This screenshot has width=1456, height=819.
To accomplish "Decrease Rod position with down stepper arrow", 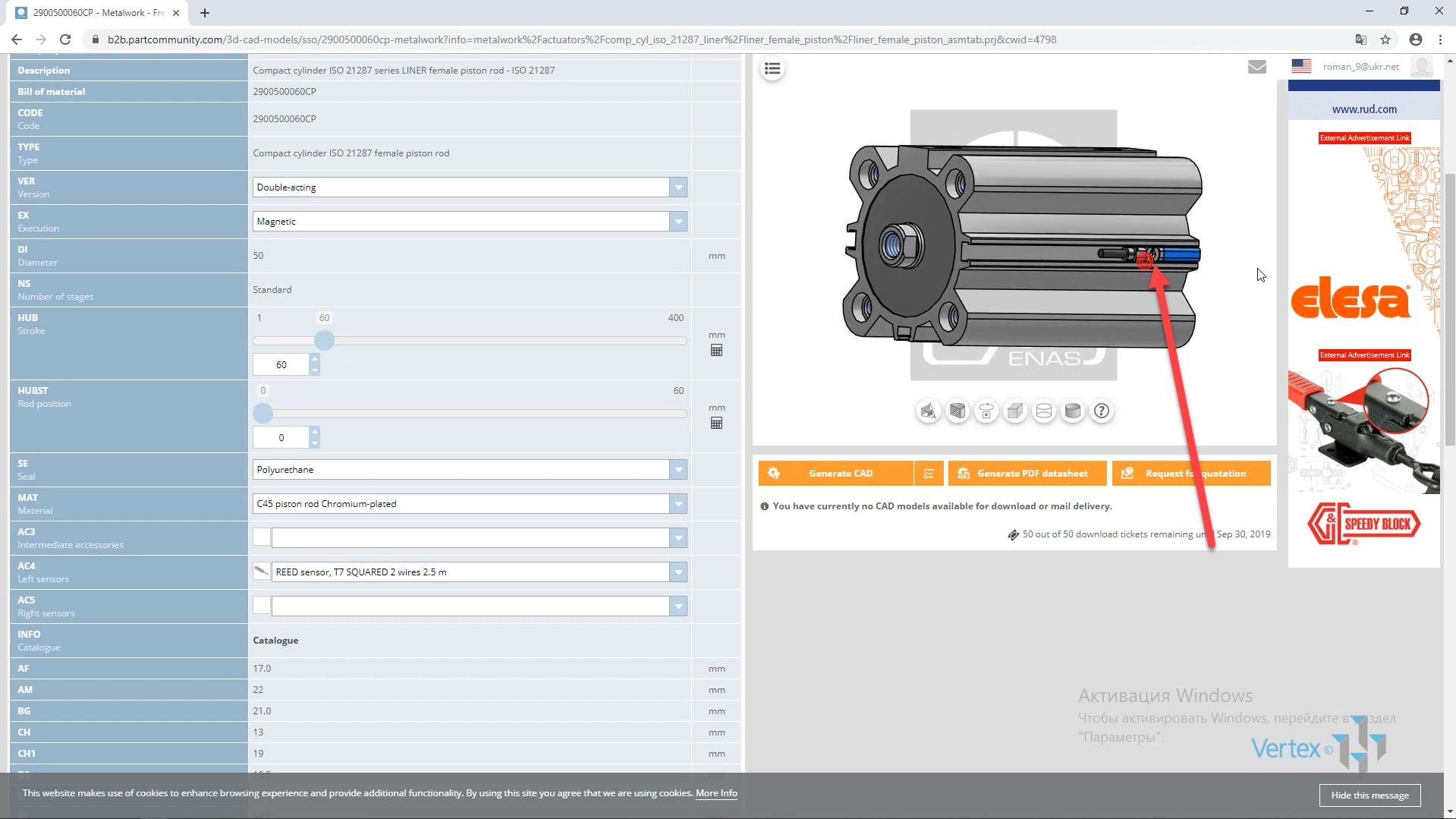I will coord(315,443).
